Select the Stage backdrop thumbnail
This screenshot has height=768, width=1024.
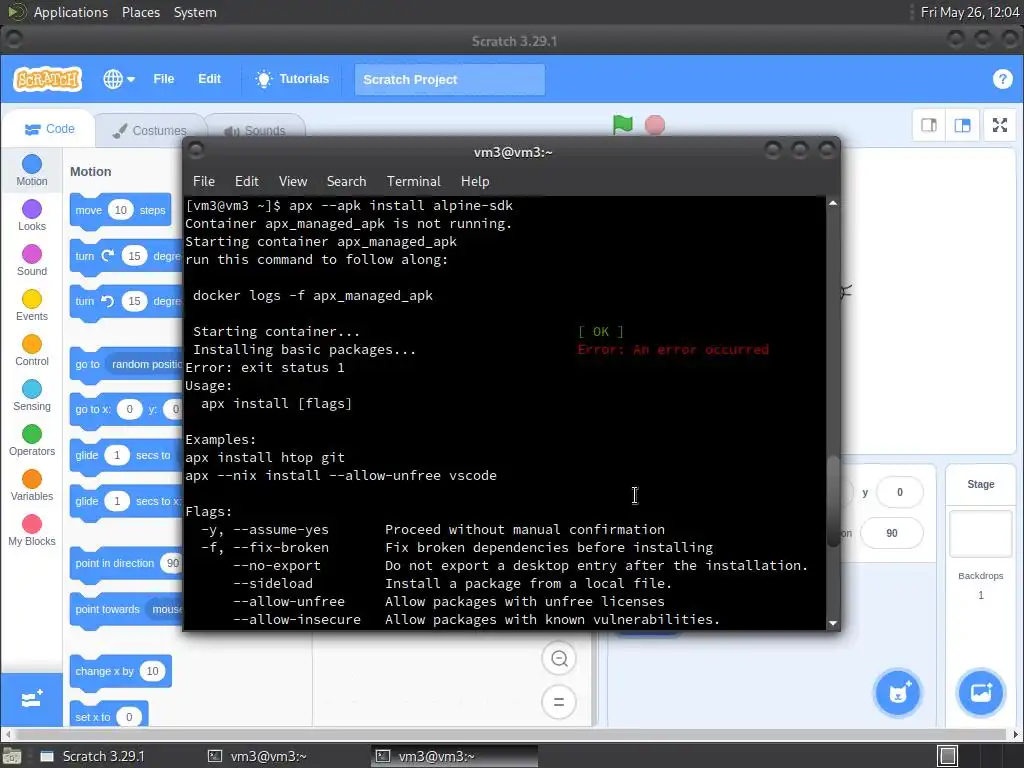980,534
